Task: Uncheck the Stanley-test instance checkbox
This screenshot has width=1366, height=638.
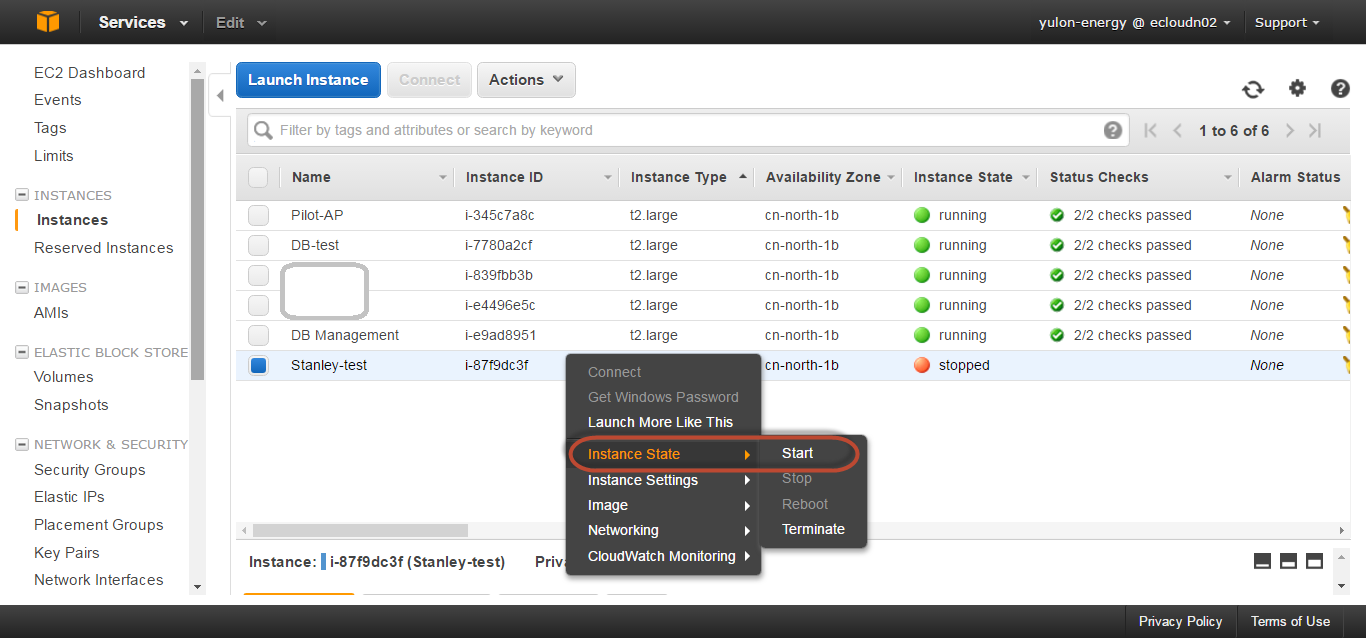Action: point(258,366)
